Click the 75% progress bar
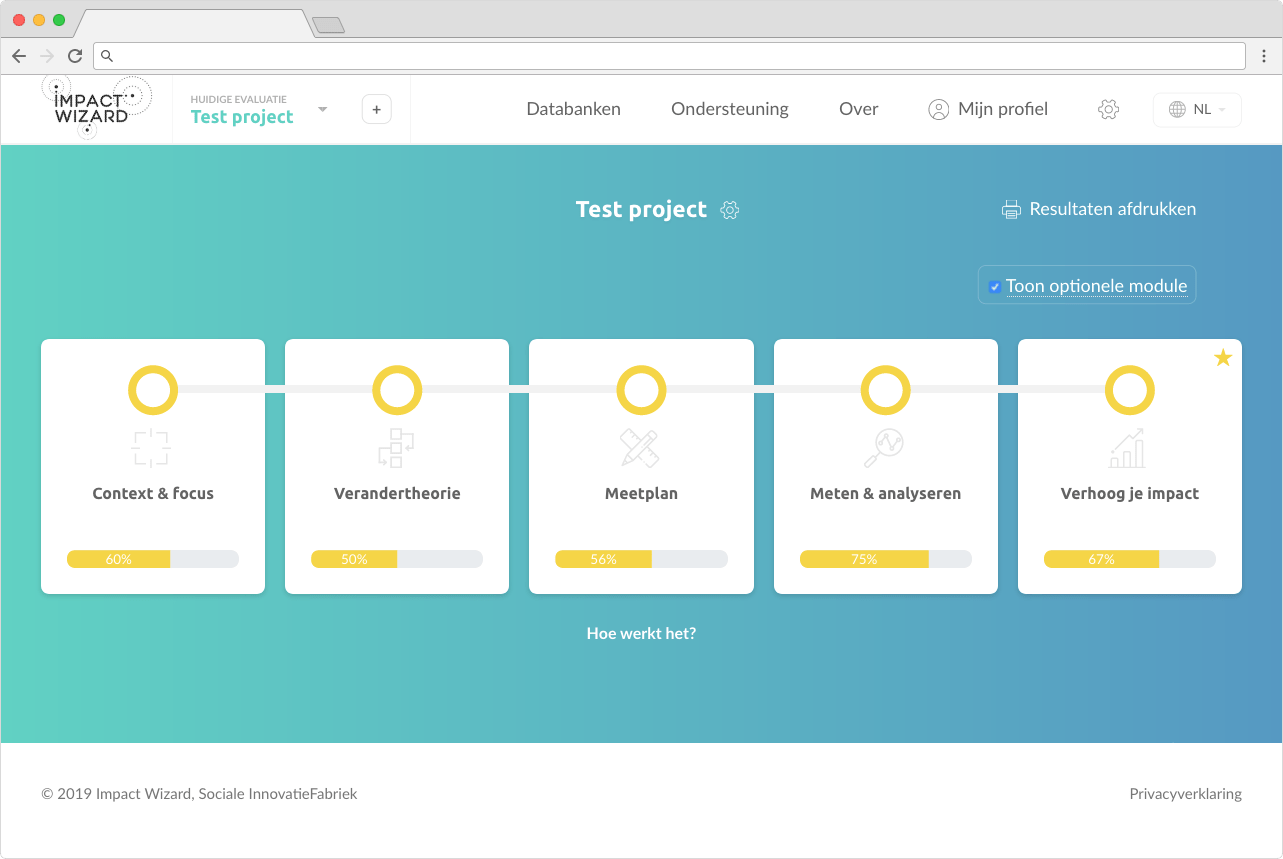The width and height of the screenshot is (1283, 859). (885, 559)
